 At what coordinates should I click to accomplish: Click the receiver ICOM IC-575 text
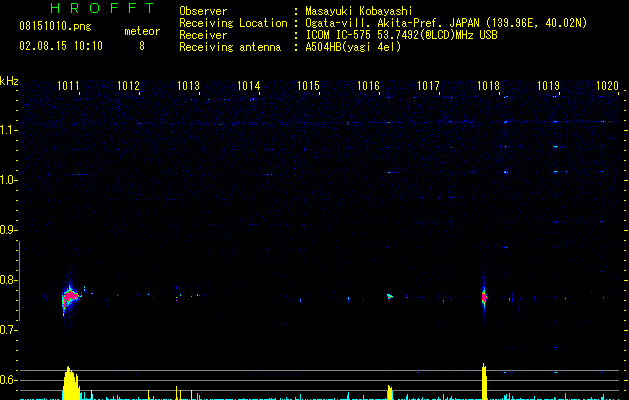[339, 35]
